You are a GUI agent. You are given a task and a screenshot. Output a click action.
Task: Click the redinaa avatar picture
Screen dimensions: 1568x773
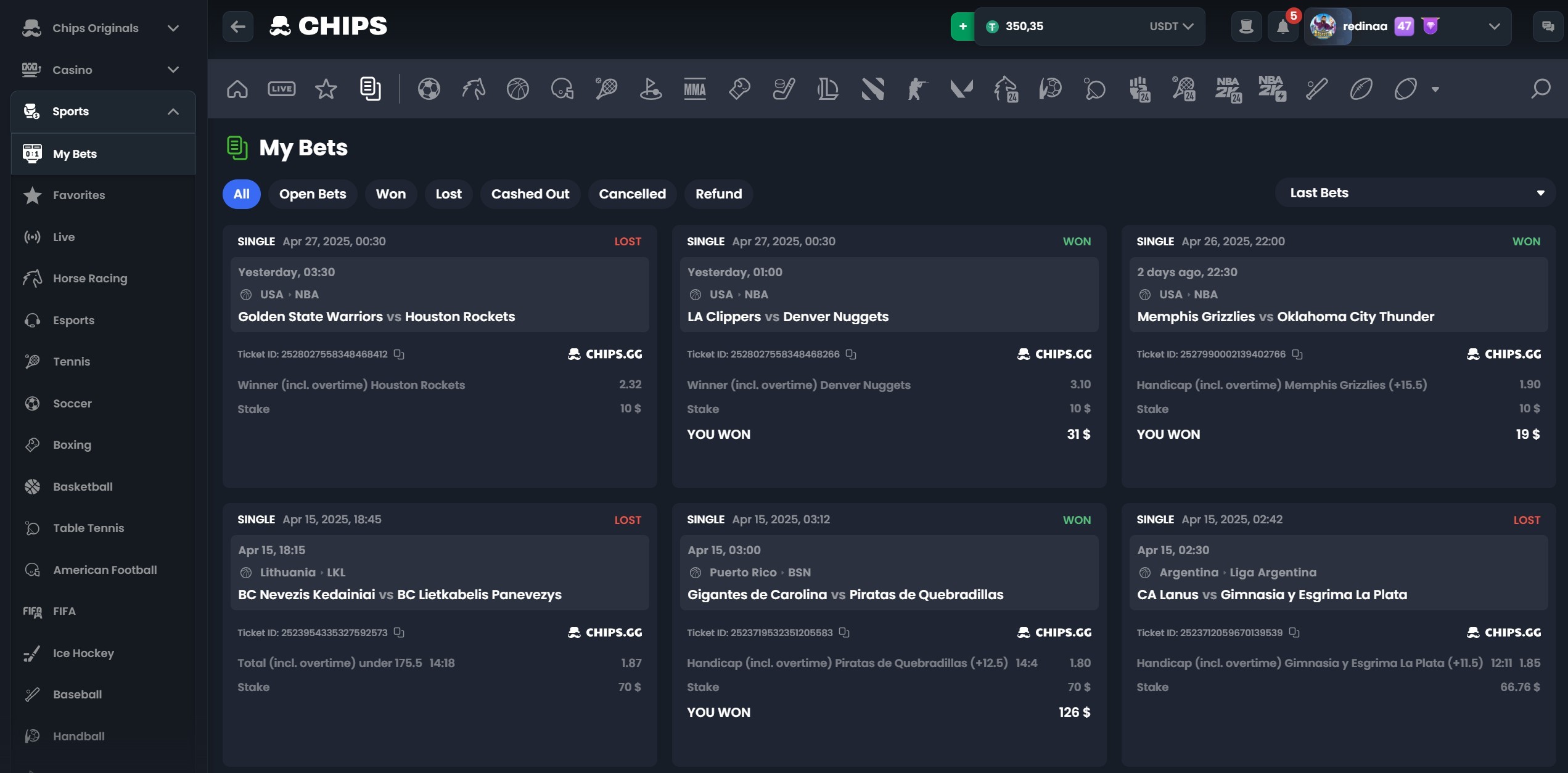tap(1323, 27)
